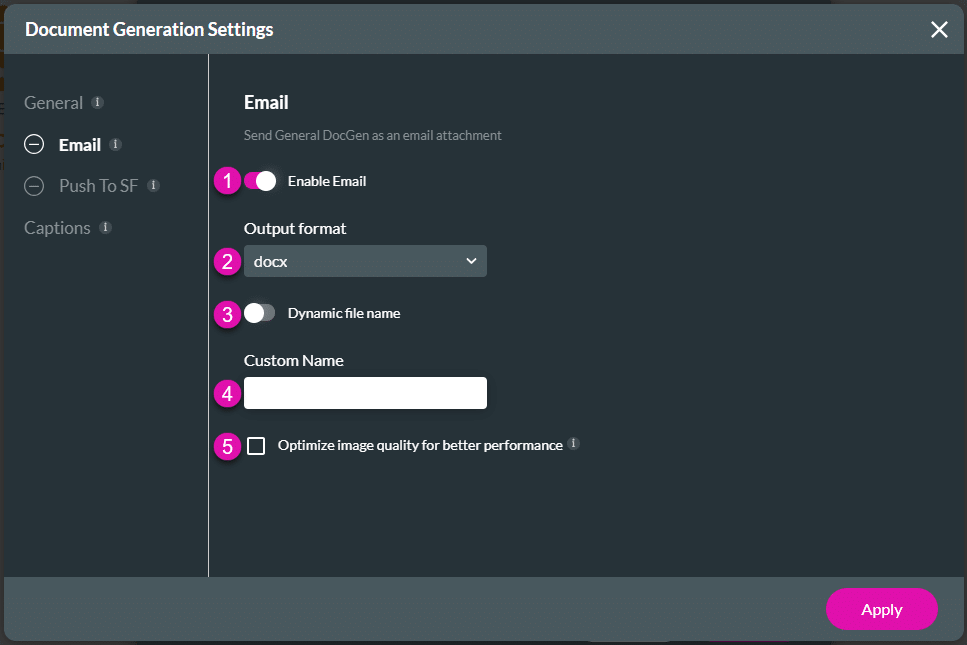Close the Document Generation Settings dialog
The height and width of the screenshot is (645, 967).
point(938,29)
